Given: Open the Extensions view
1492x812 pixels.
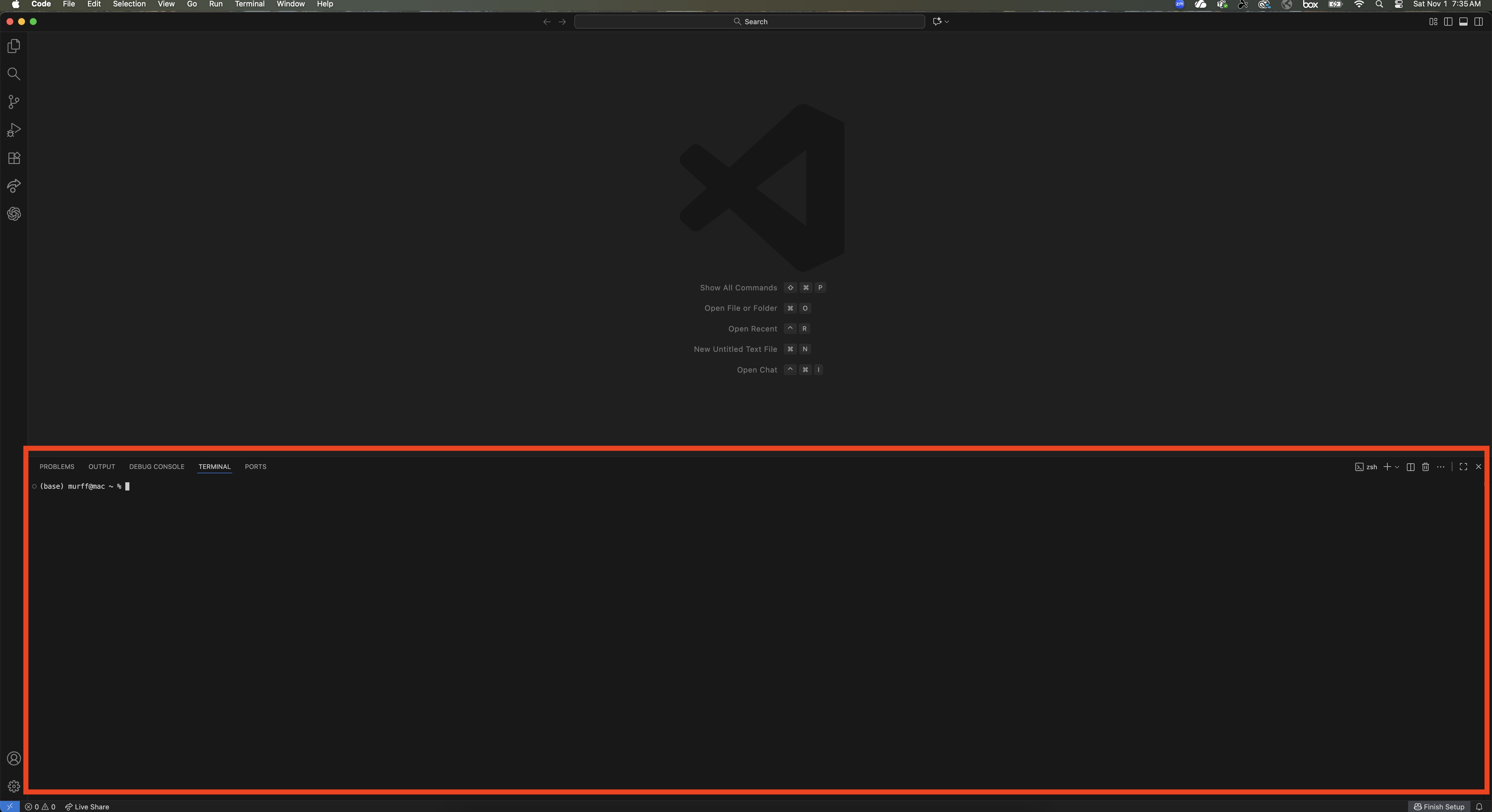Looking at the screenshot, I should [x=14, y=158].
